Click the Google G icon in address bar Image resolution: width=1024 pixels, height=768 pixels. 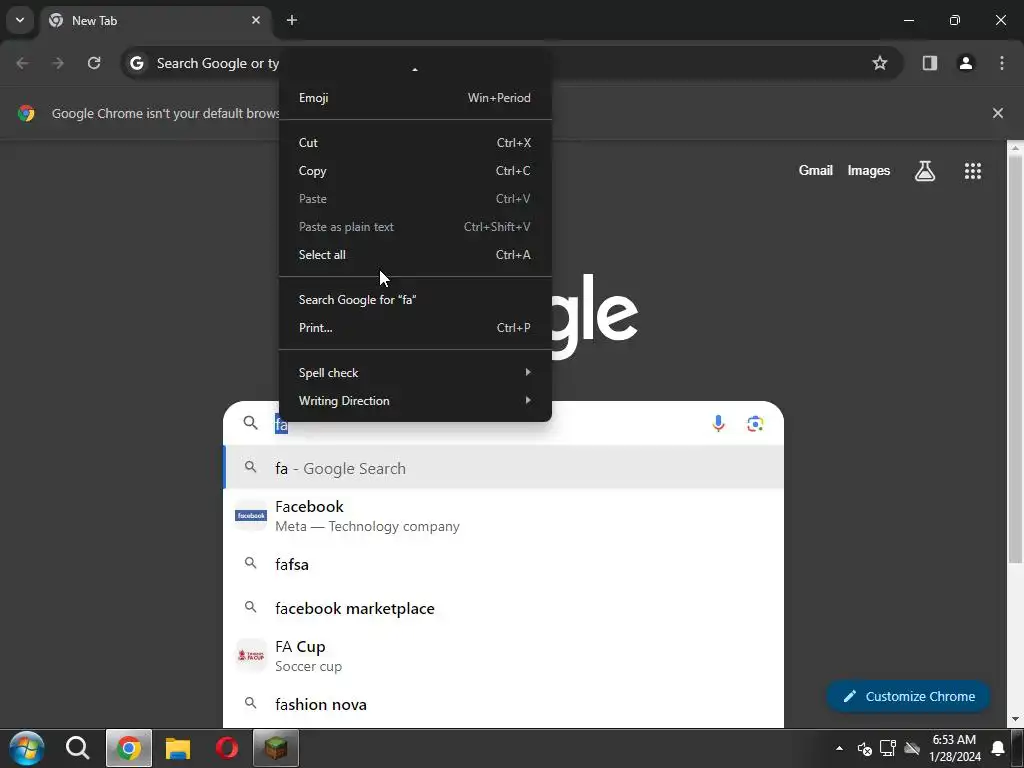pos(136,63)
